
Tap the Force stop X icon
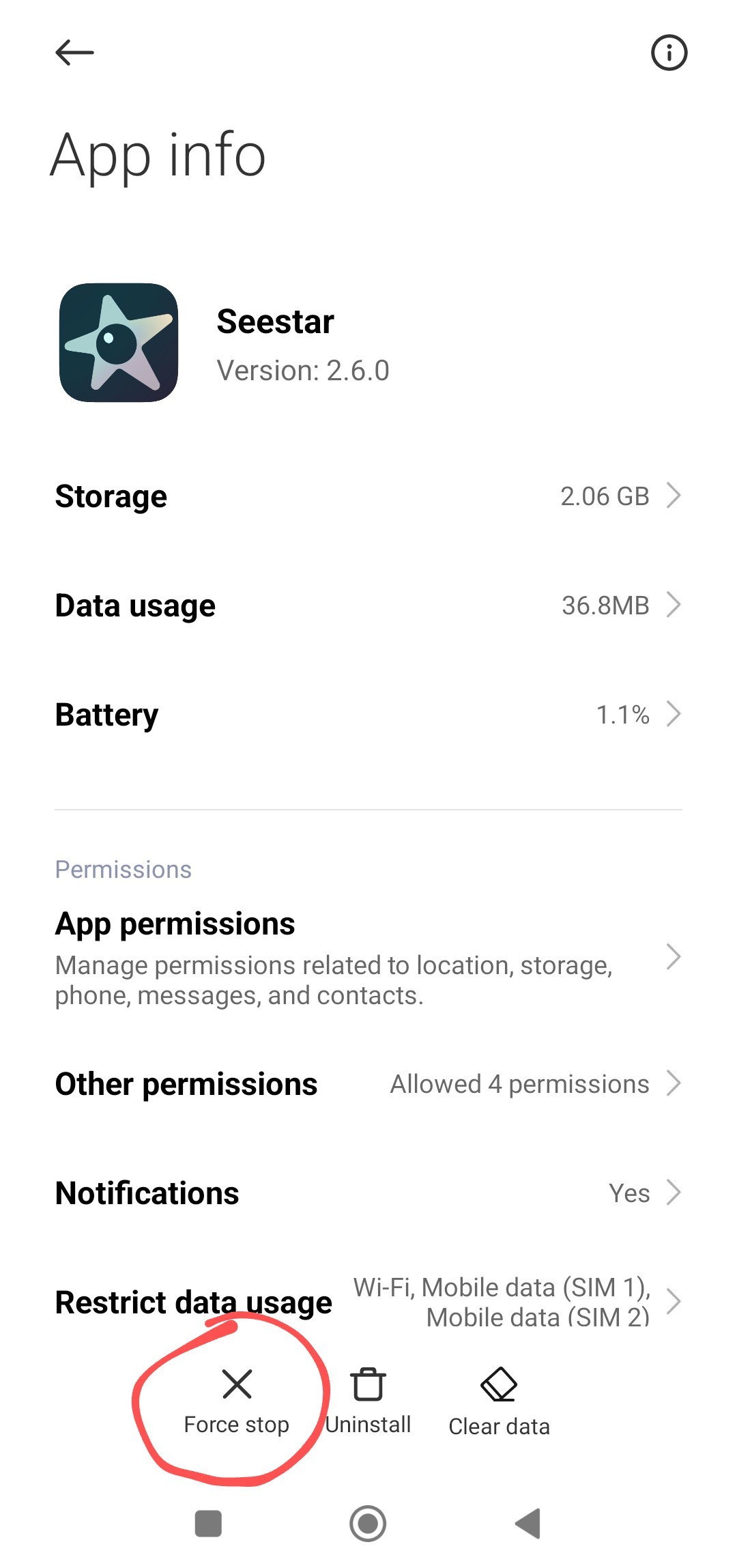(x=237, y=1384)
